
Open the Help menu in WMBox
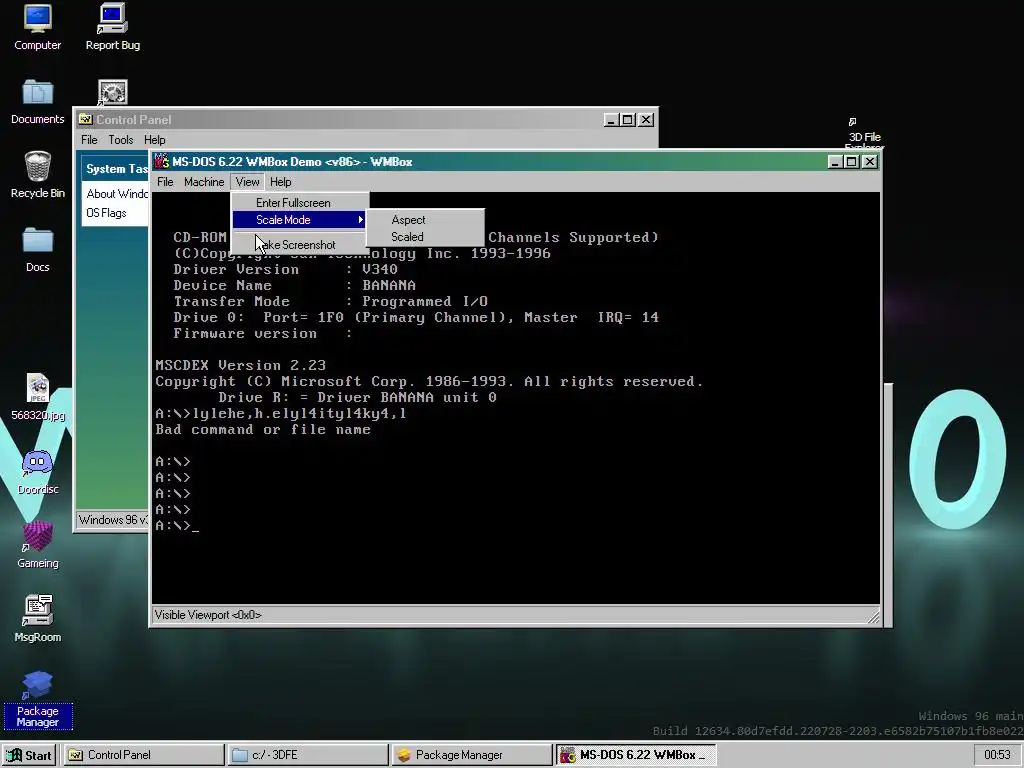click(x=281, y=182)
